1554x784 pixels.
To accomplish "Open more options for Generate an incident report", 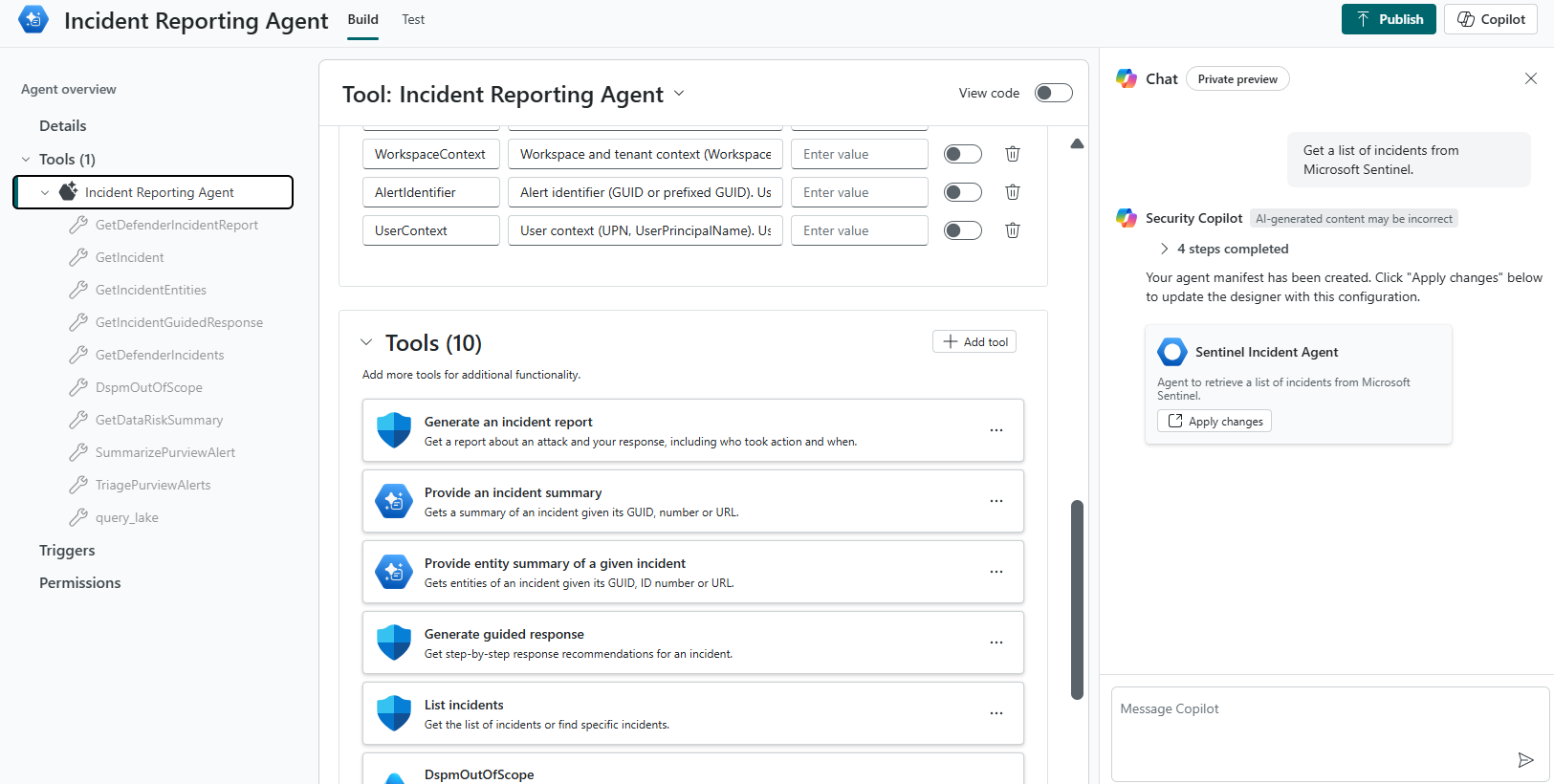I will pos(996,430).
